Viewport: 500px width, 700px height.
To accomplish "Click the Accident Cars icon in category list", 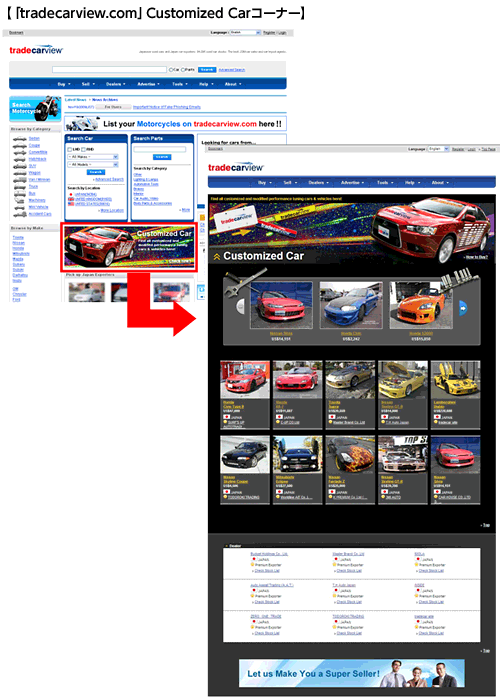I will (x=20, y=214).
